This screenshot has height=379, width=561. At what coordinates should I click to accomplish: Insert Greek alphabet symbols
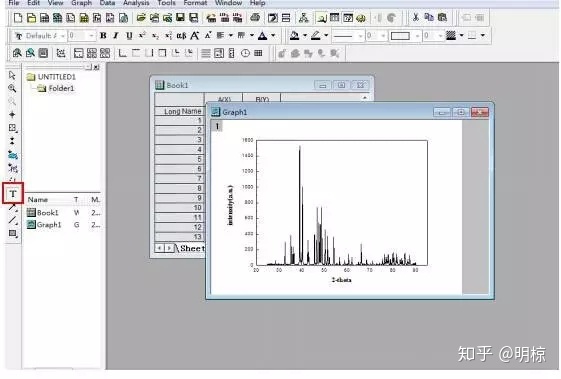[x=181, y=35]
